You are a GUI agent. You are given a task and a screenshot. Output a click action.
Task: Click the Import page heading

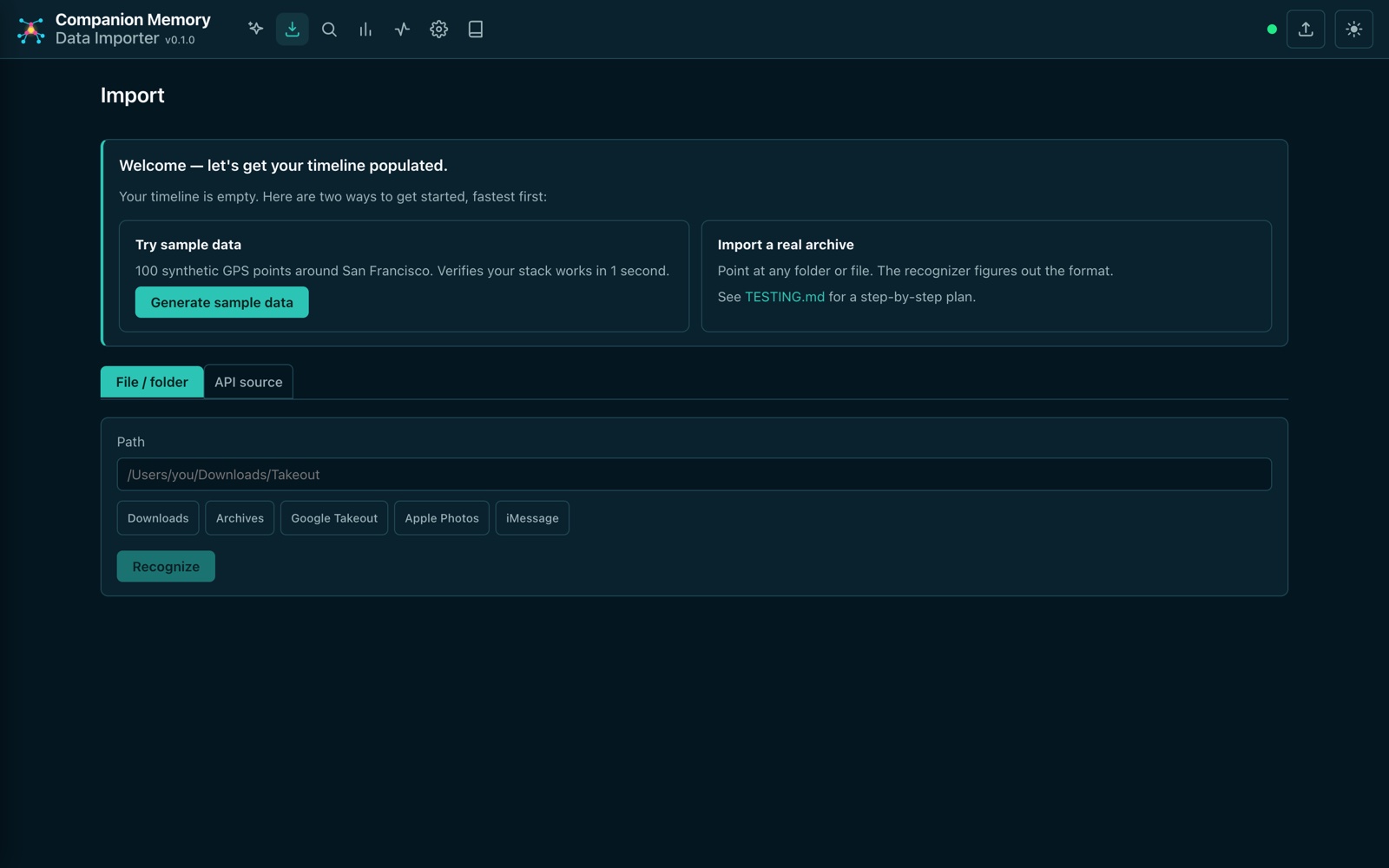[132, 95]
